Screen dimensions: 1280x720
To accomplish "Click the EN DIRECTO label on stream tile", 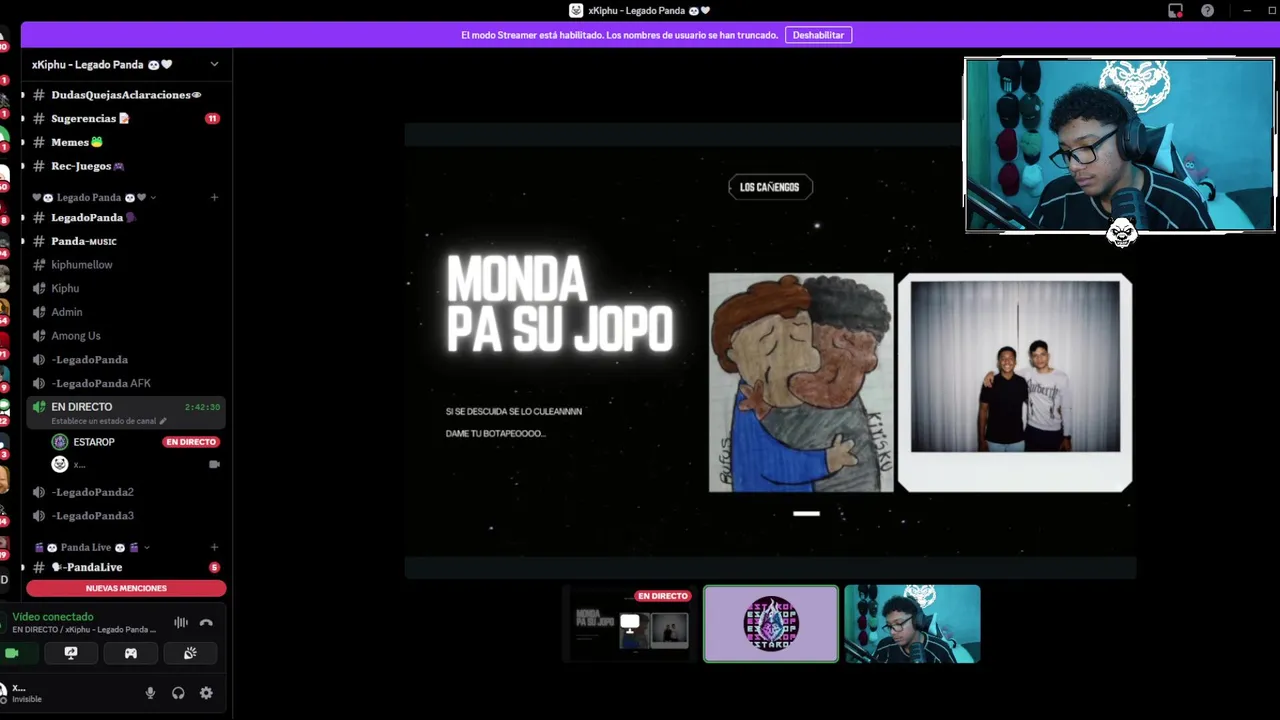I will (x=663, y=596).
